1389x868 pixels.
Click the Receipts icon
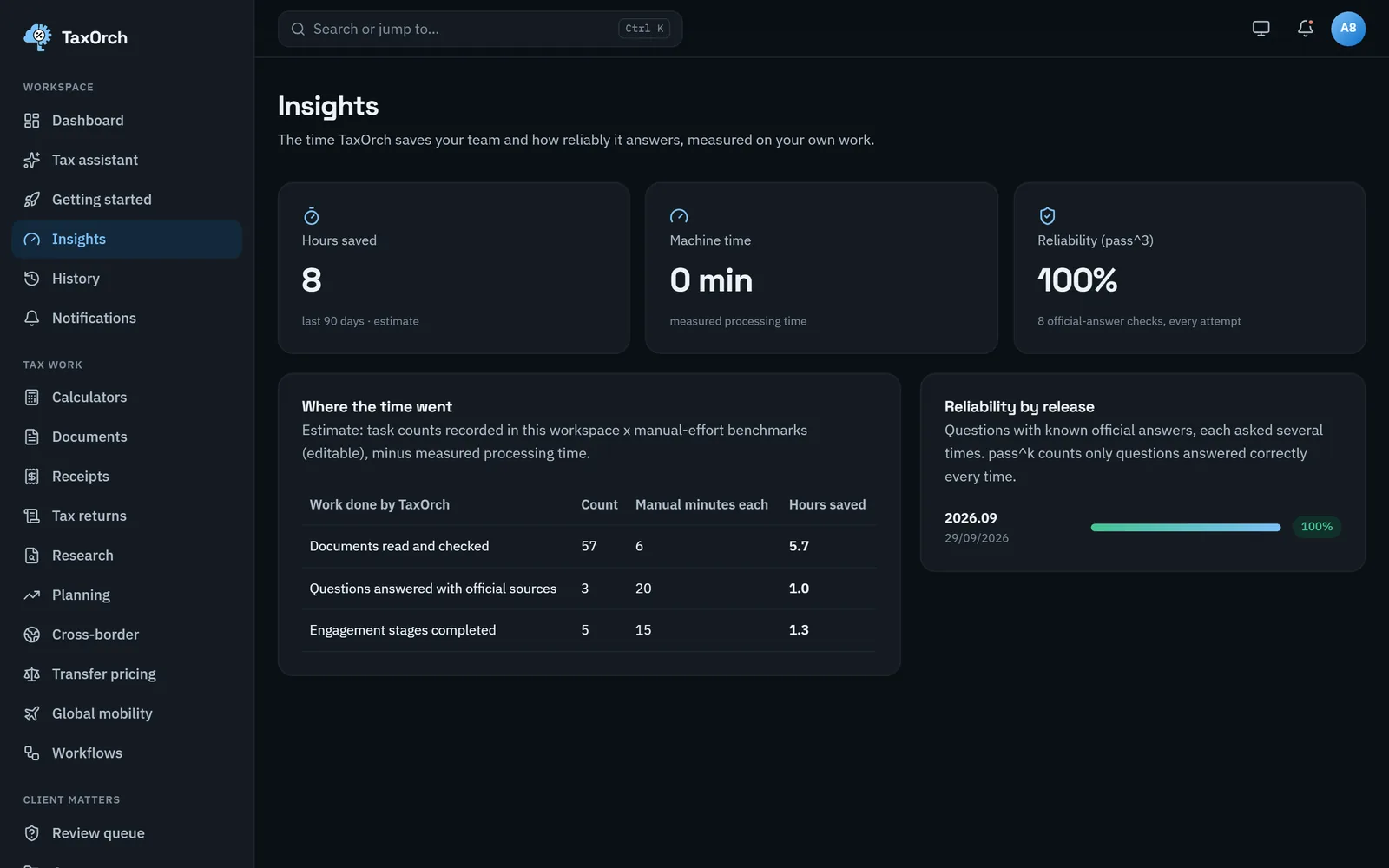pos(32,477)
